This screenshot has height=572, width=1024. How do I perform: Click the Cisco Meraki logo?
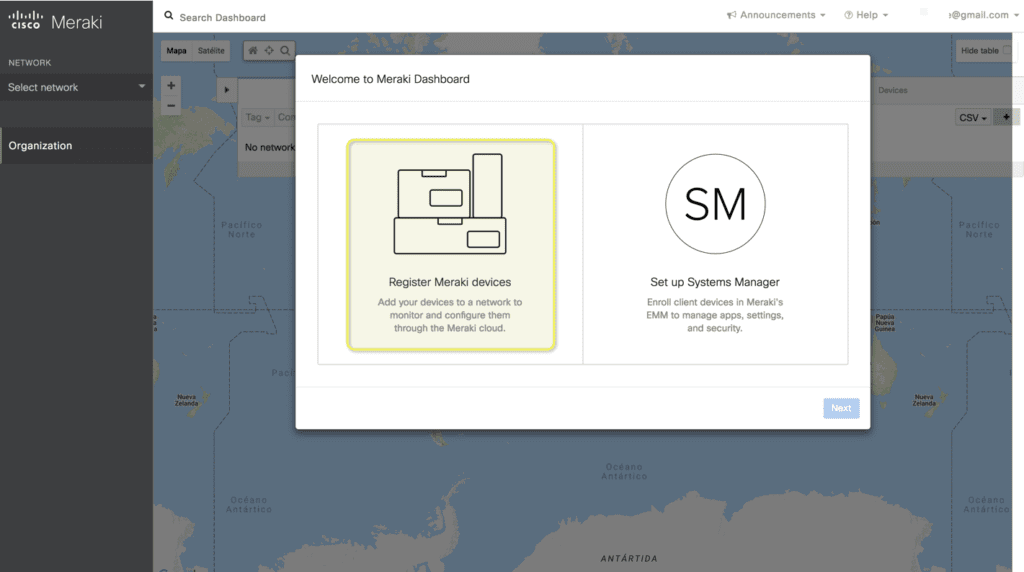click(x=55, y=21)
